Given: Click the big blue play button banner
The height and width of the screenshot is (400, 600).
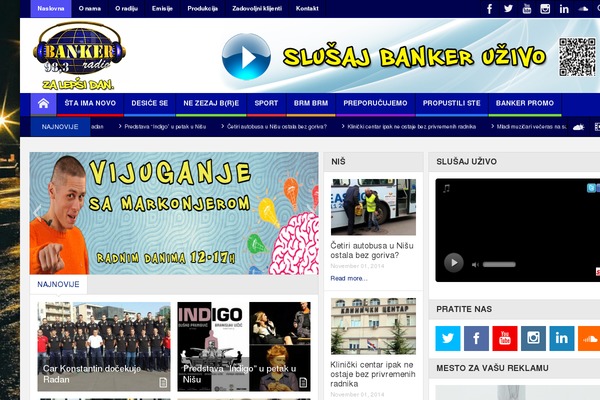Looking at the screenshot, I should click(246, 57).
